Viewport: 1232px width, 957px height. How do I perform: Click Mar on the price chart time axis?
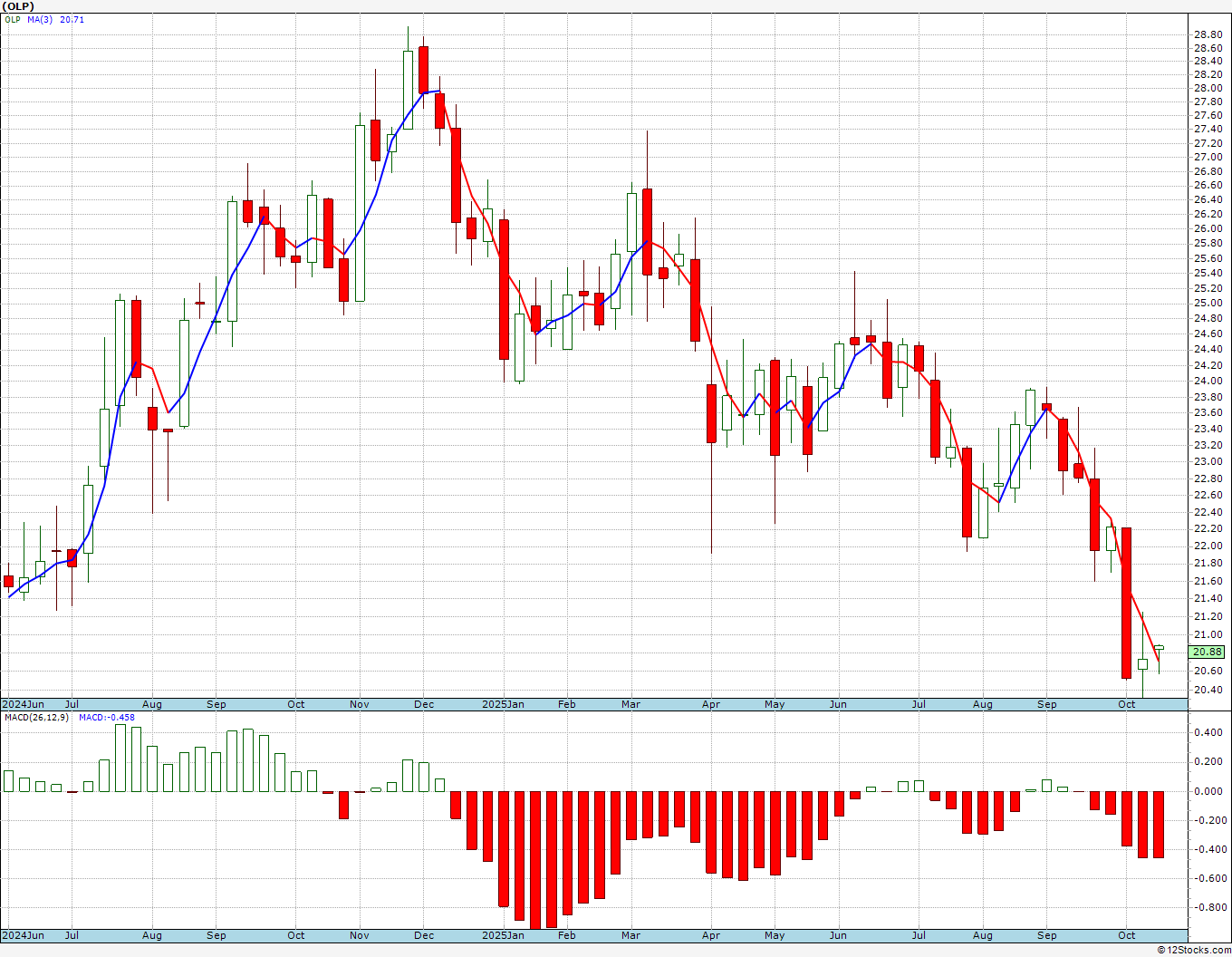(631, 704)
